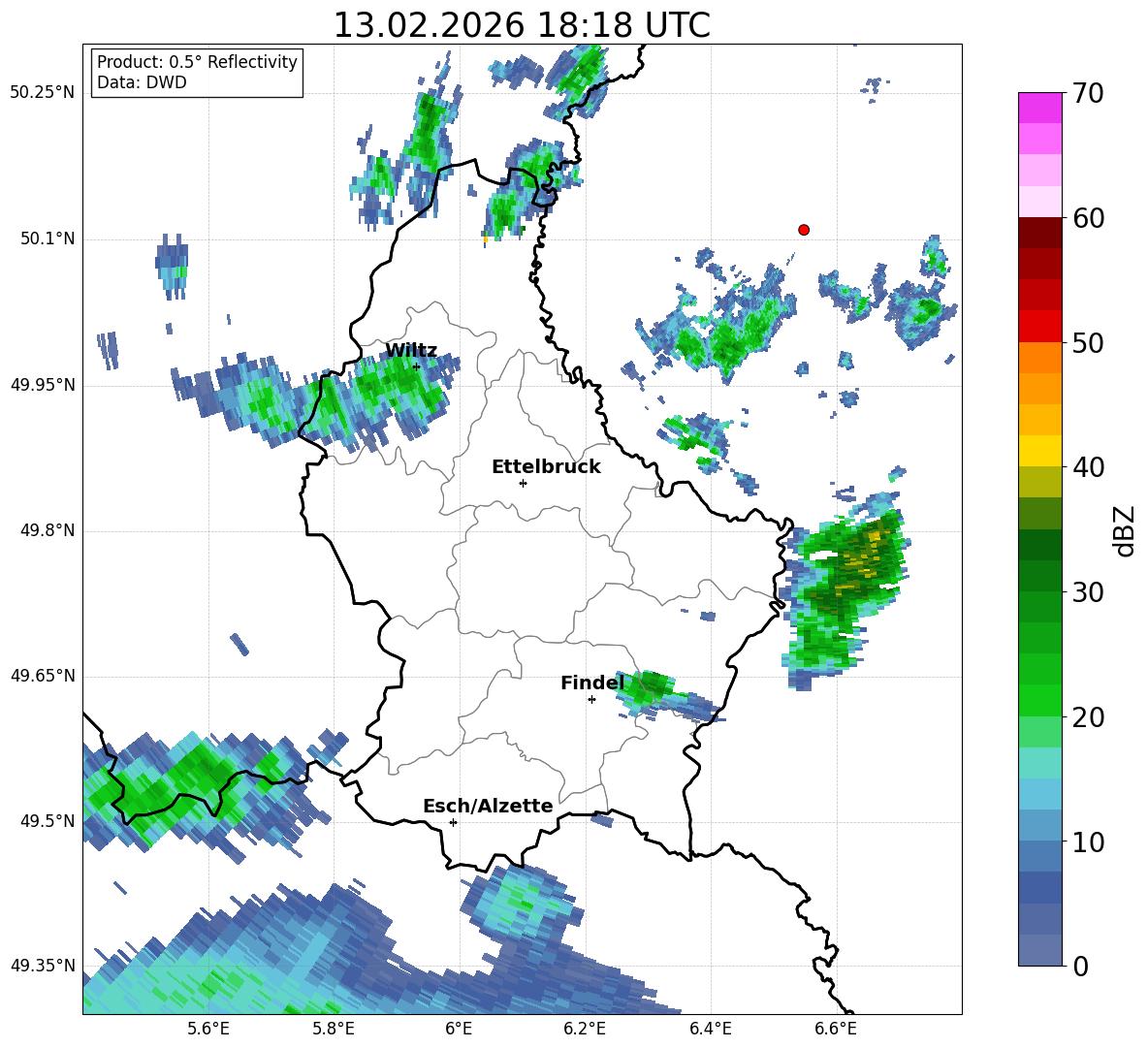Click the Data: DWD text
The width and height of the screenshot is (1148, 1048).
(x=142, y=82)
